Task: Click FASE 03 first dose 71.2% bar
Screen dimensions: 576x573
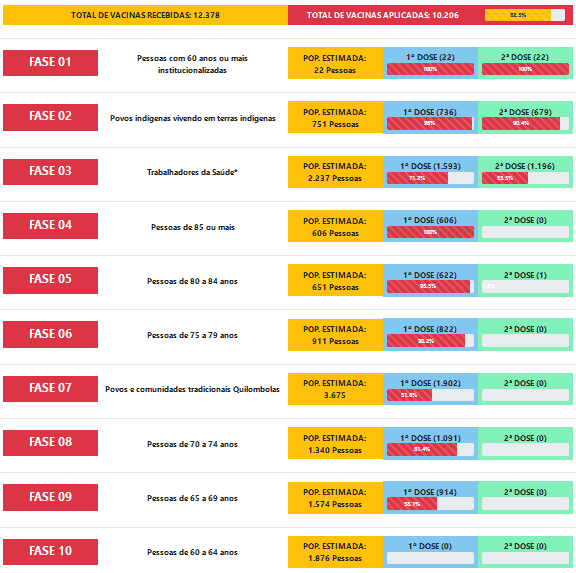Action: click(x=430, y=178)
